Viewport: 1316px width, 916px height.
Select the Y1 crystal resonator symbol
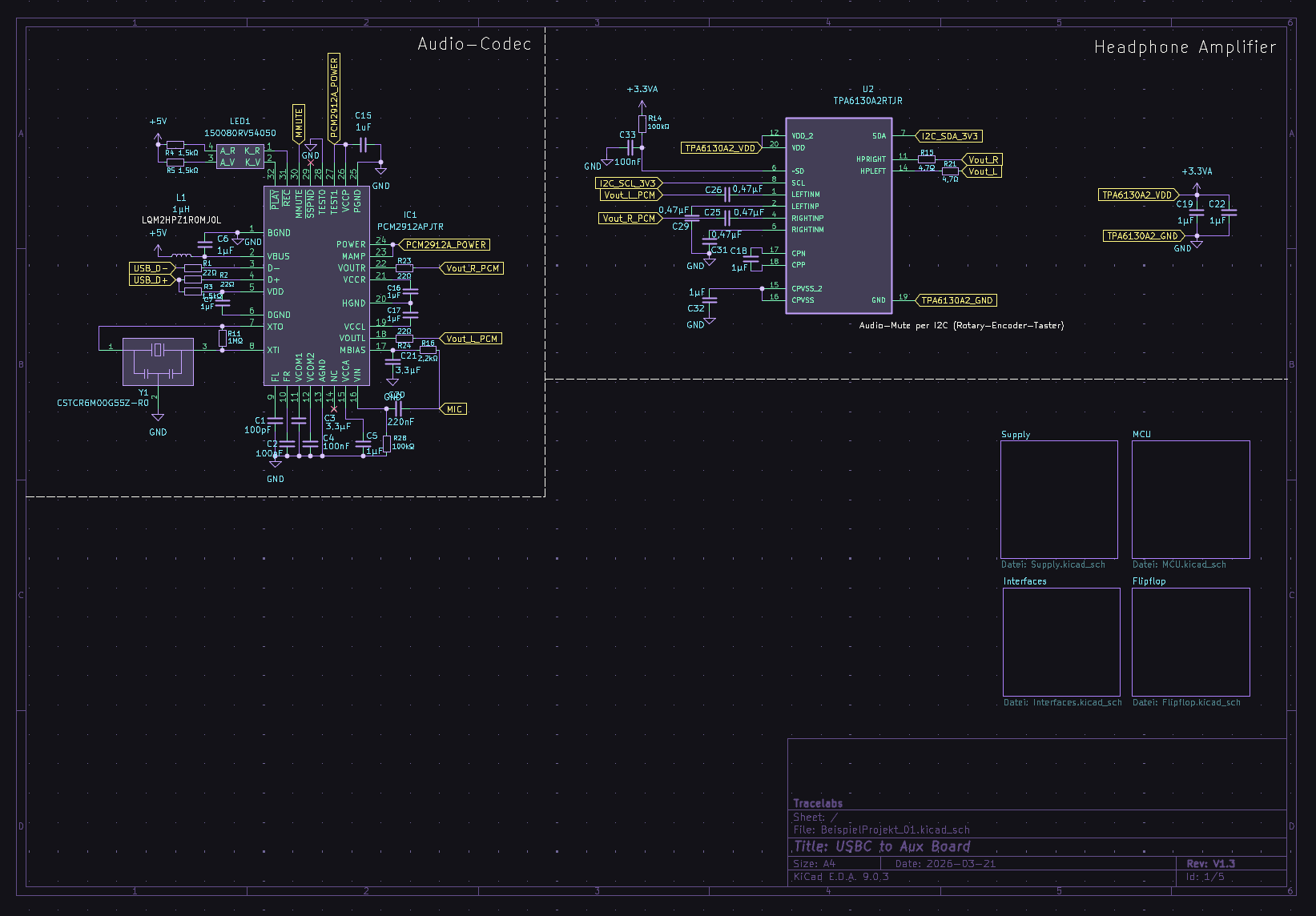[x=158, y=361]
